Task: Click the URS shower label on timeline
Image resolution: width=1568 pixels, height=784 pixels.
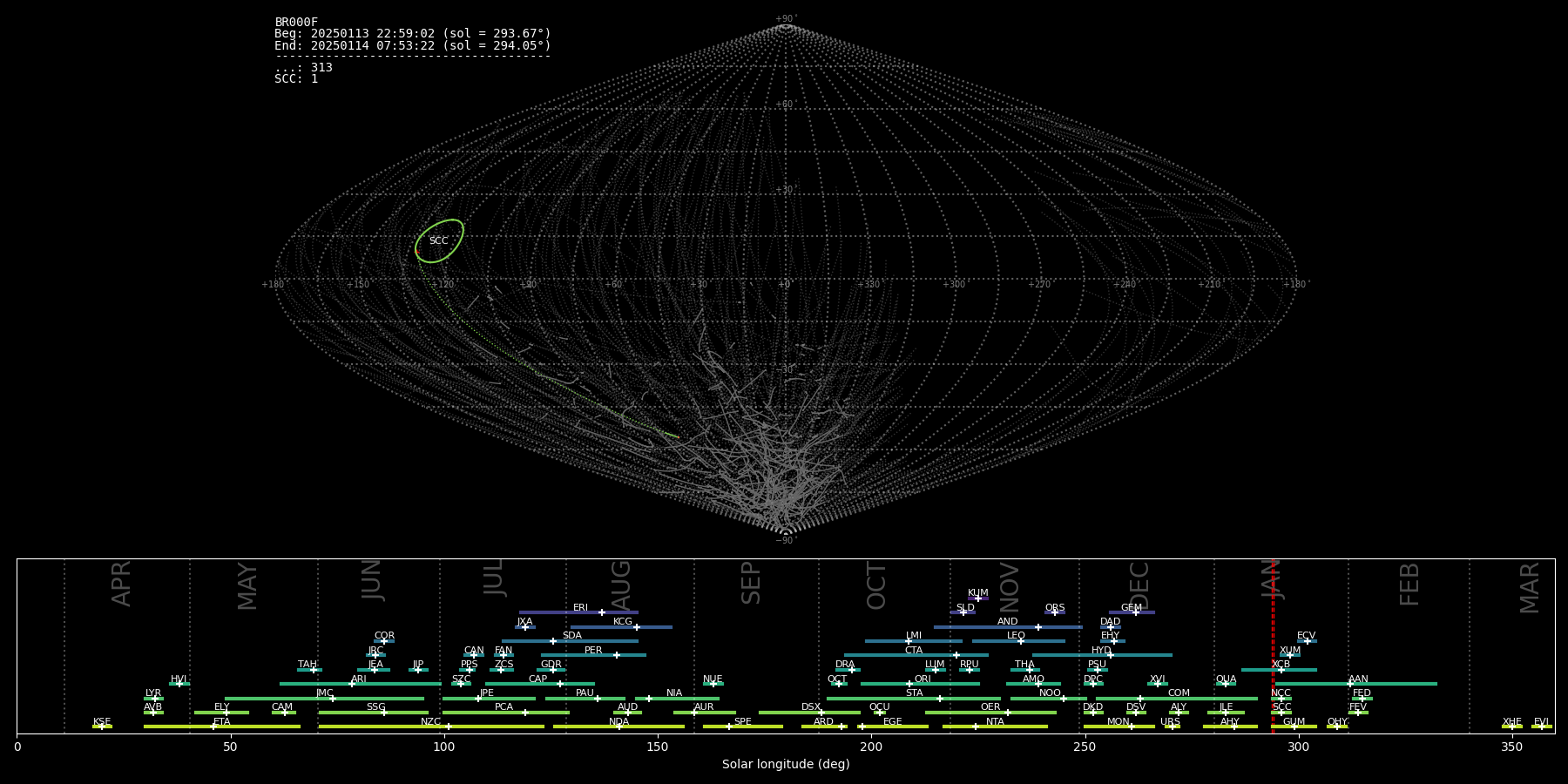Action: coord(1171,721)
